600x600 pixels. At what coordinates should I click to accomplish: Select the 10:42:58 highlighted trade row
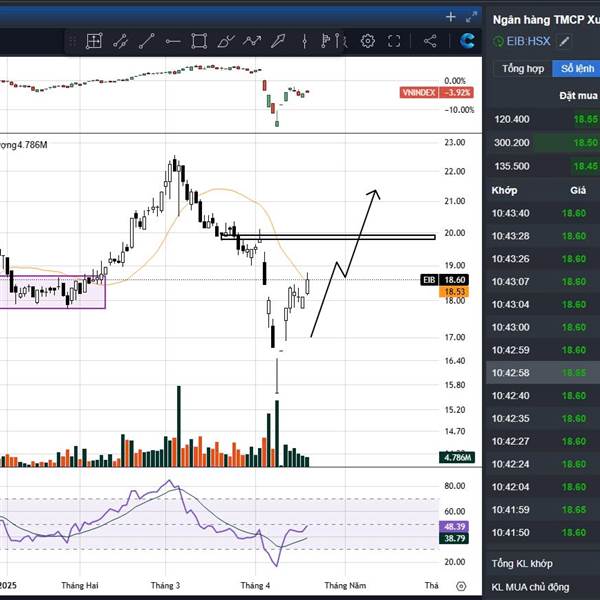coord(543,373)
